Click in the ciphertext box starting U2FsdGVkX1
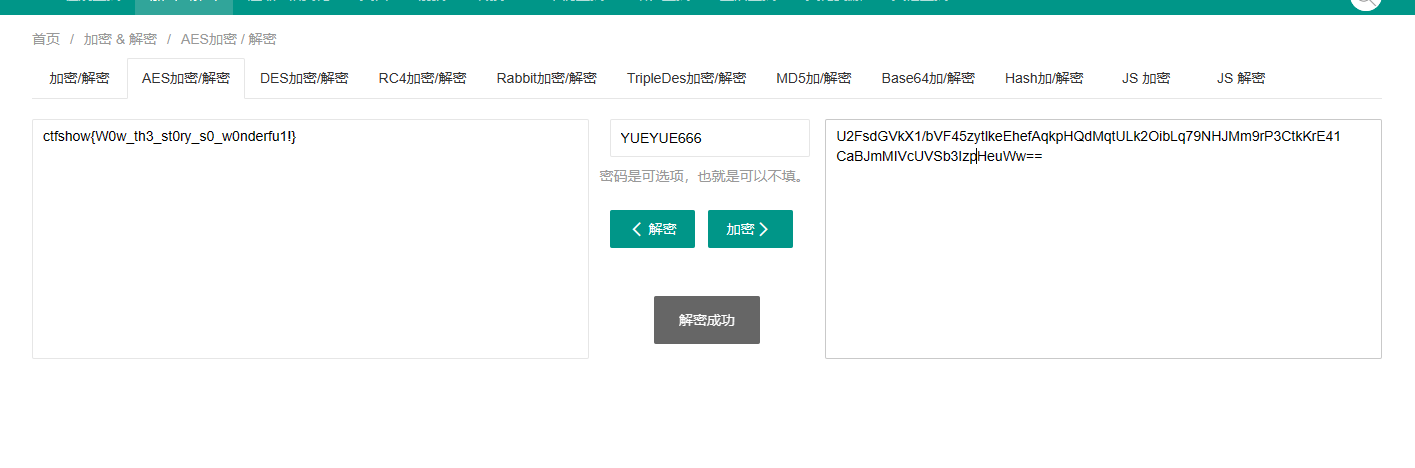The height and width of the screenshot is (468, 1415). [1103, 239]
